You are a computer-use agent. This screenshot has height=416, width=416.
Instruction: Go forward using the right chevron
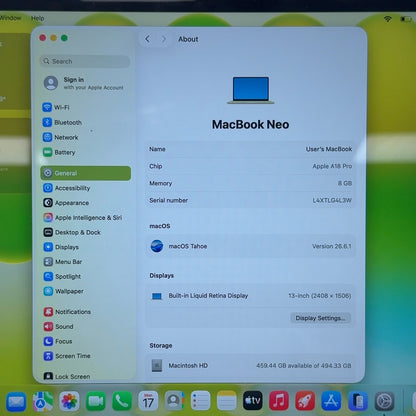[x=164, y=39]
